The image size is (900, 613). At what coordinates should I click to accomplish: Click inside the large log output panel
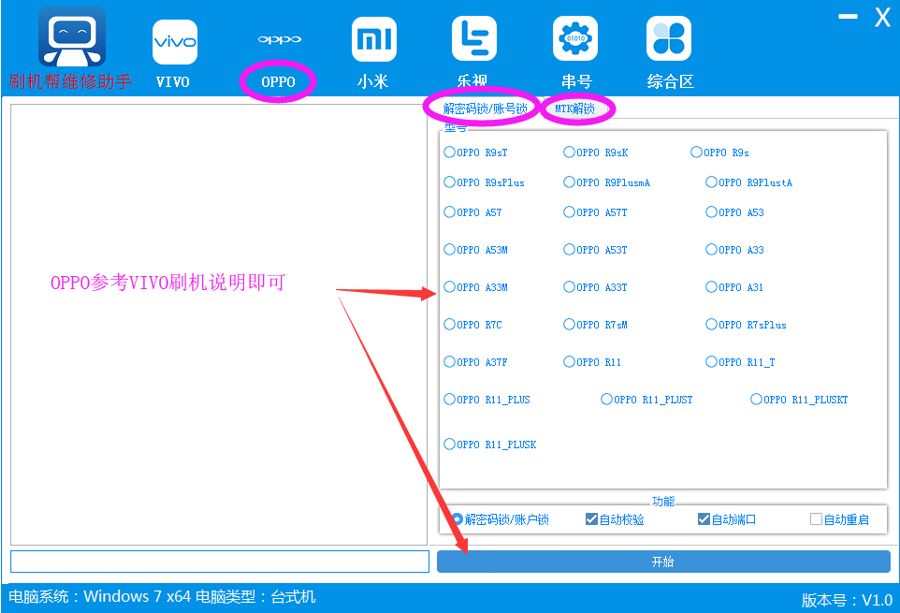219,324
